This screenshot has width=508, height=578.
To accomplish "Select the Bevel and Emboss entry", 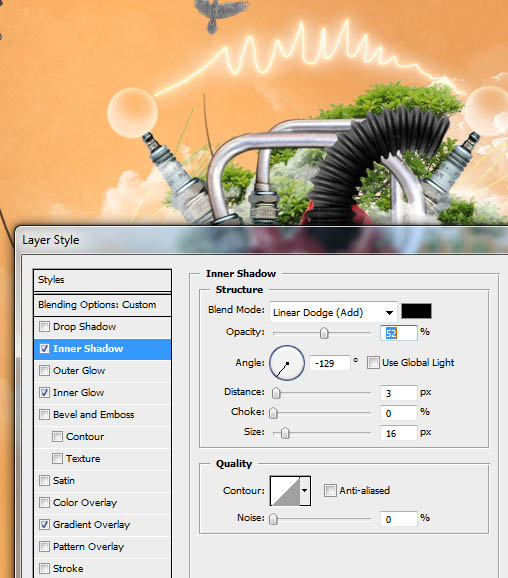I will tap(102, 415).
